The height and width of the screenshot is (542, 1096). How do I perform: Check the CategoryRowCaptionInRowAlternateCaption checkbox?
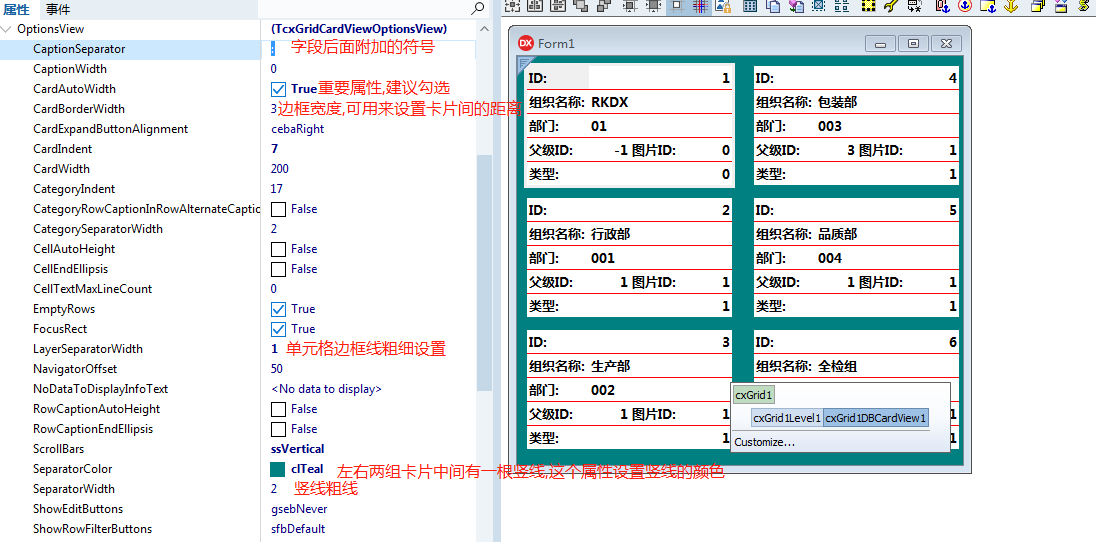coord(278,209)
